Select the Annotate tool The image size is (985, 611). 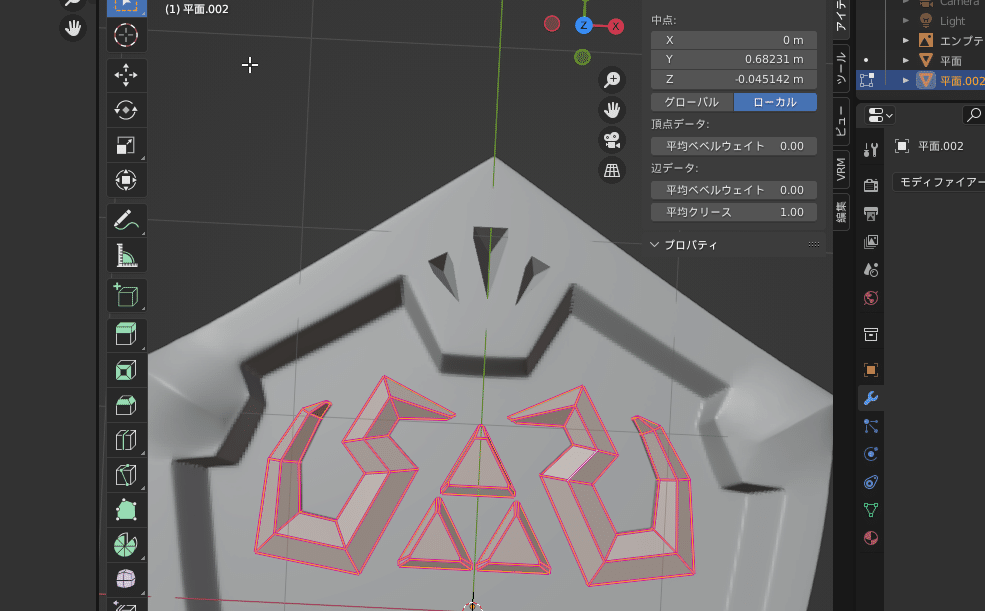click(x=126, y=220)
